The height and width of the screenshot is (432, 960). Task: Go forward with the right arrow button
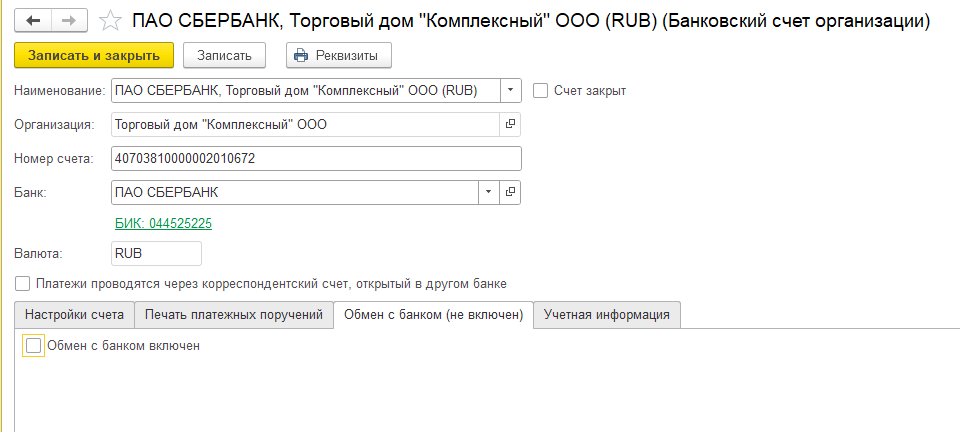click(69, 21)
